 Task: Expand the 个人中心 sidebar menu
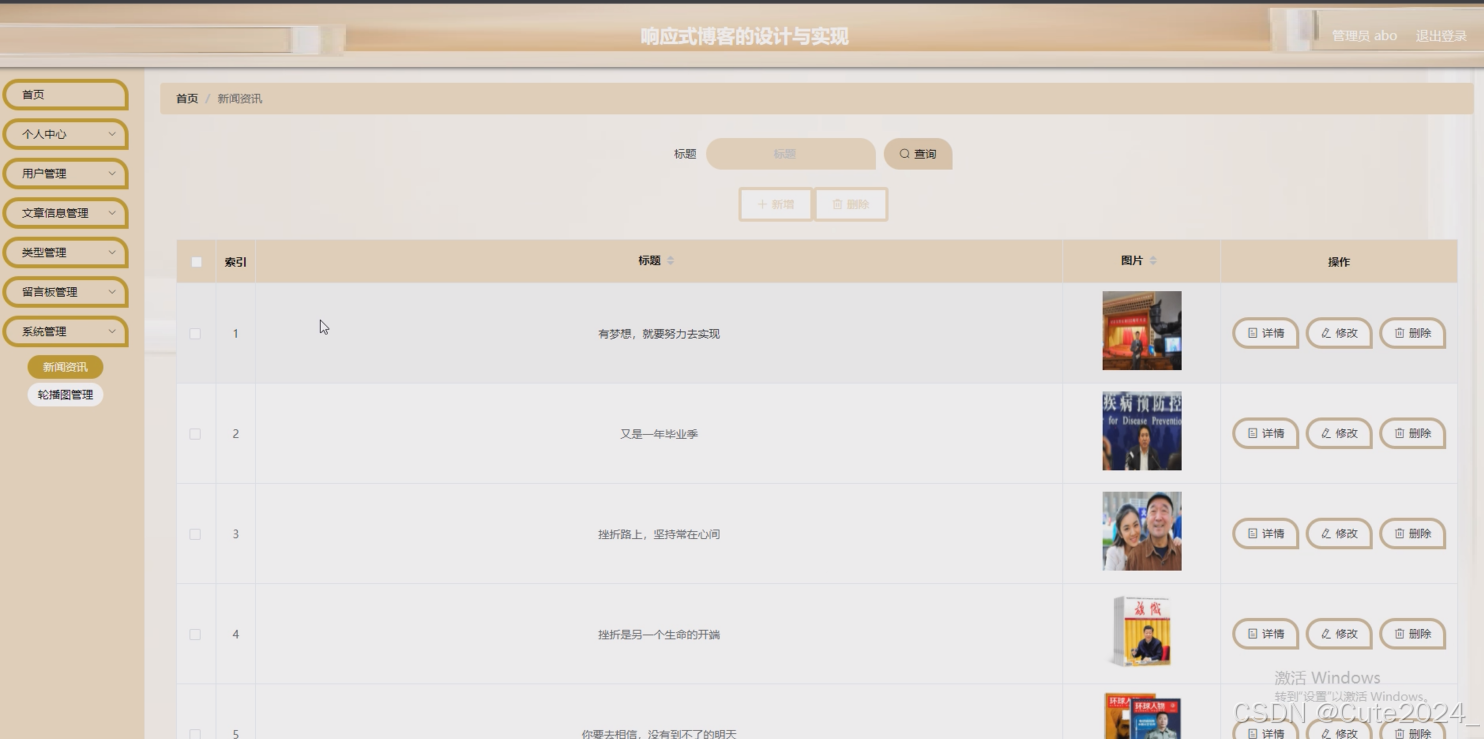[65, 134]
